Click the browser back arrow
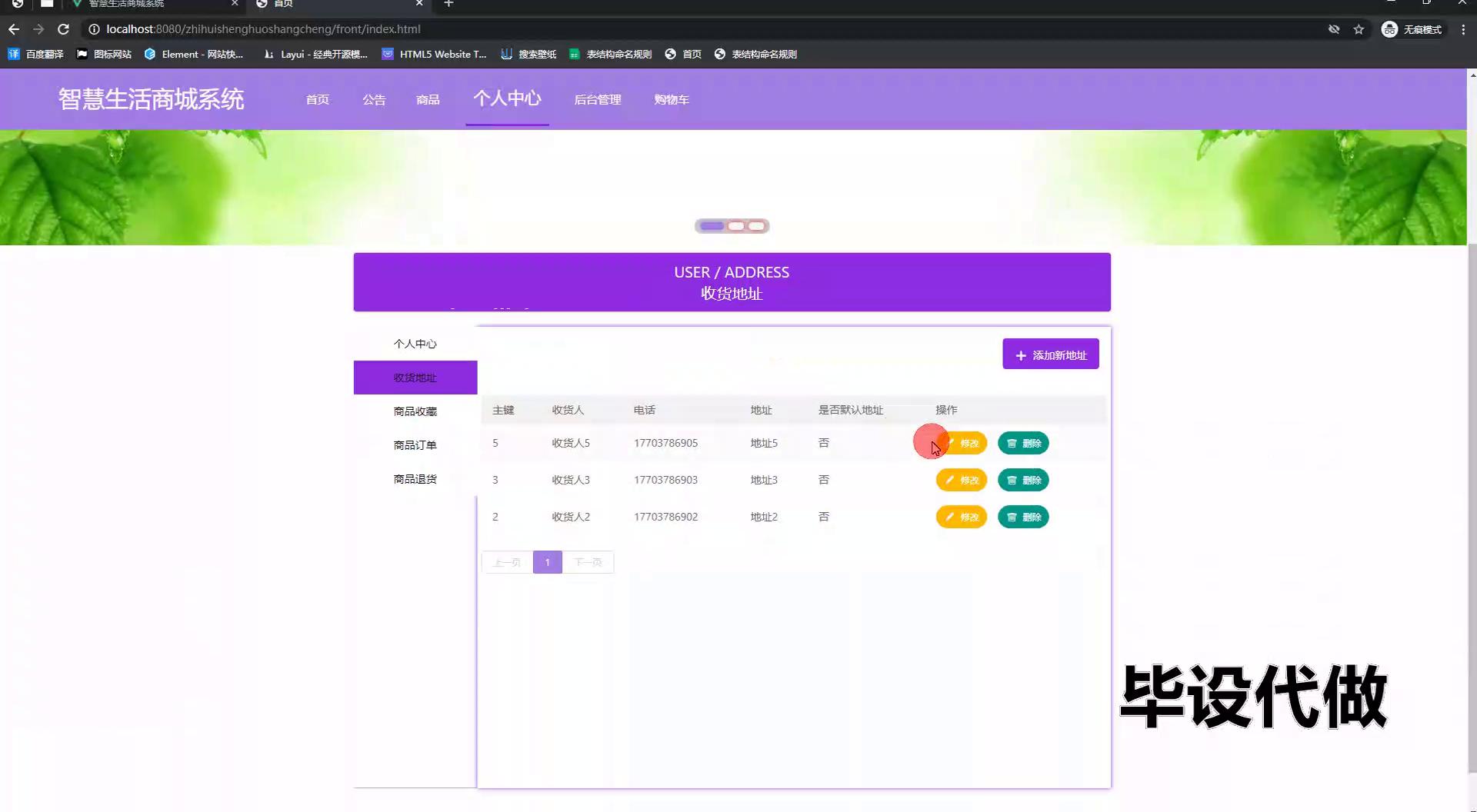 tap(14, 29)
